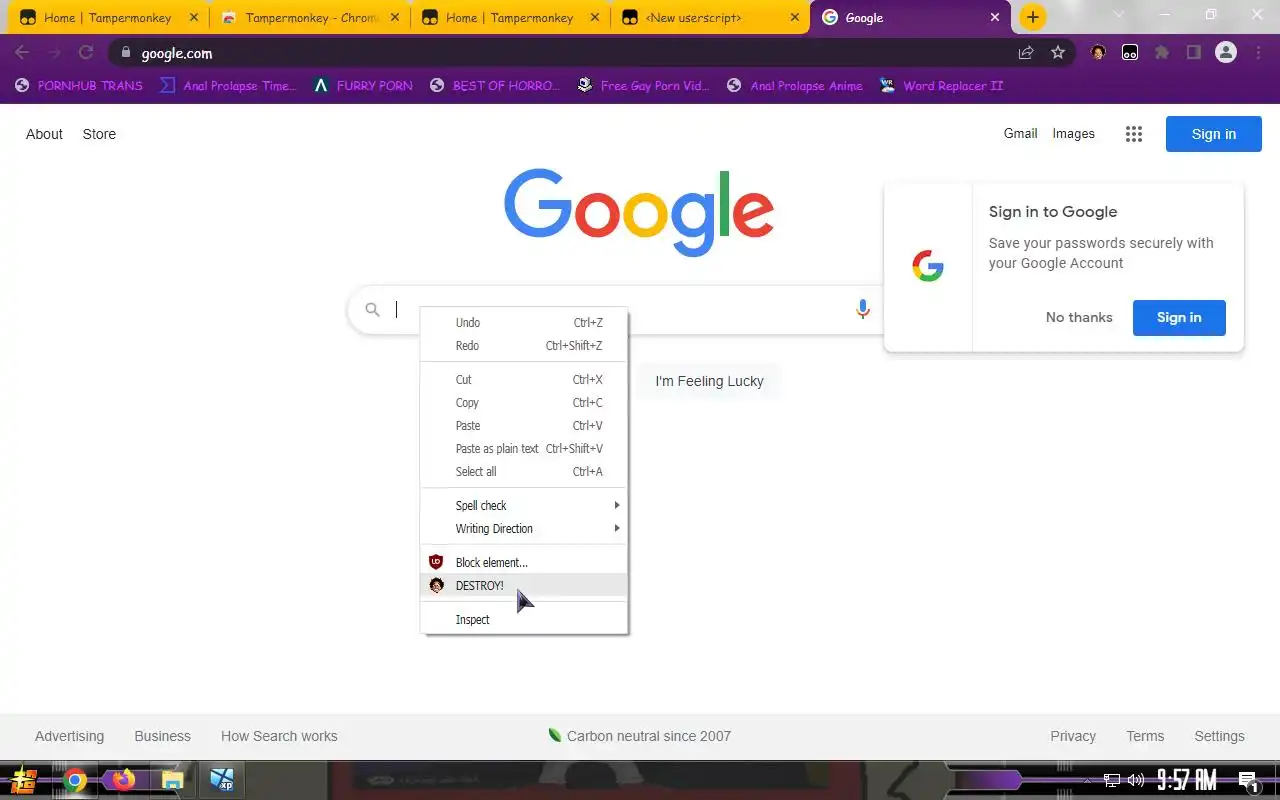
Task: Click the DESTROY! context menu entry
Action: 524,586
